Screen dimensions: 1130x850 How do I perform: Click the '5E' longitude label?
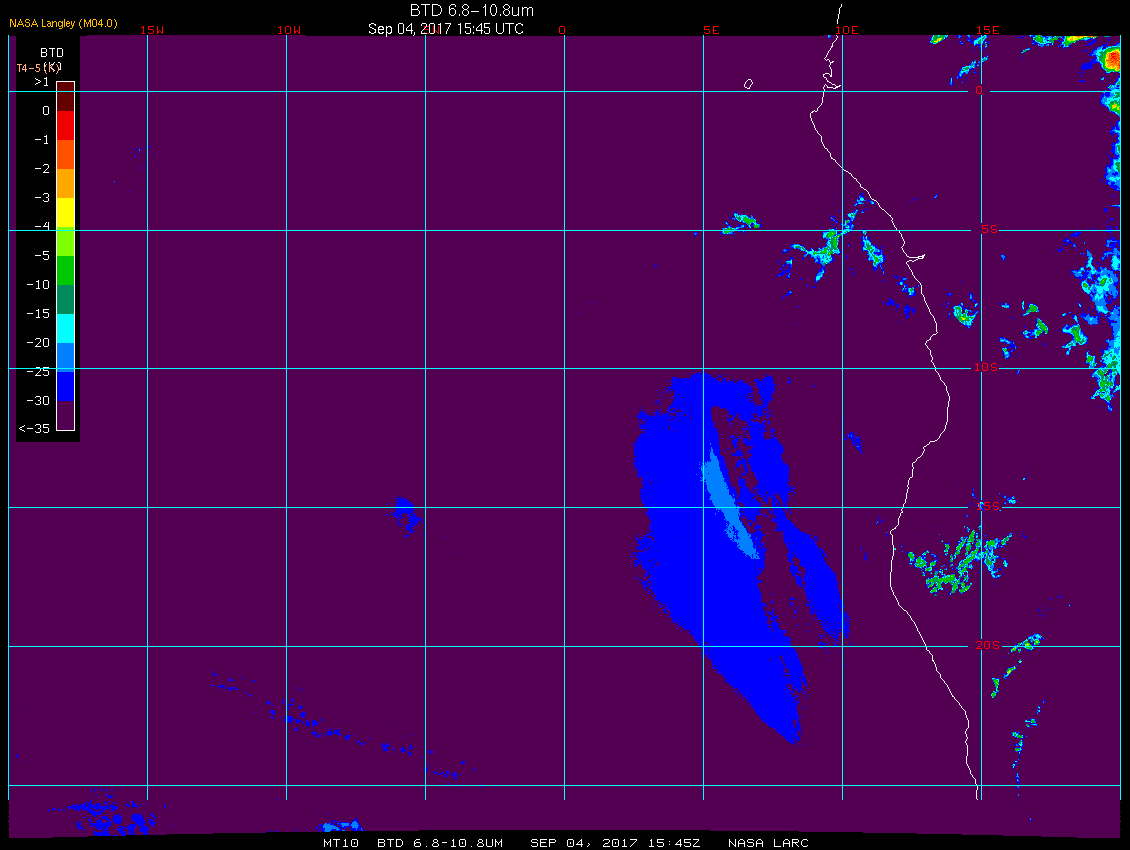click(x=711, y=30)
